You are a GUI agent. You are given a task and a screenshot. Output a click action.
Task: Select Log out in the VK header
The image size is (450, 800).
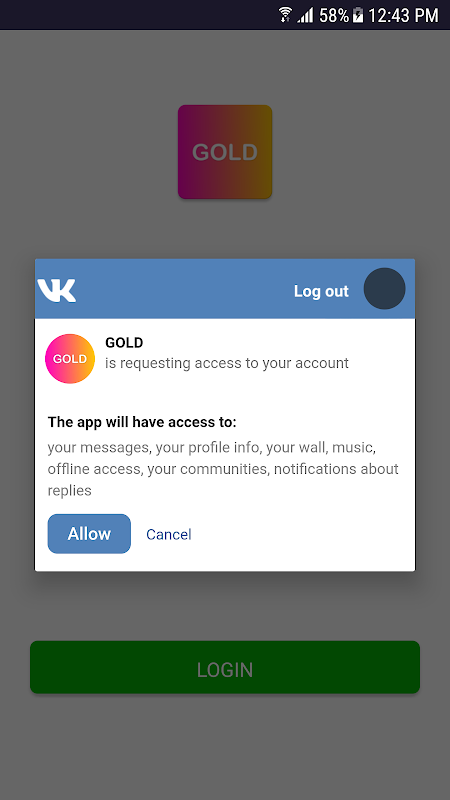[x=321, y=291]
